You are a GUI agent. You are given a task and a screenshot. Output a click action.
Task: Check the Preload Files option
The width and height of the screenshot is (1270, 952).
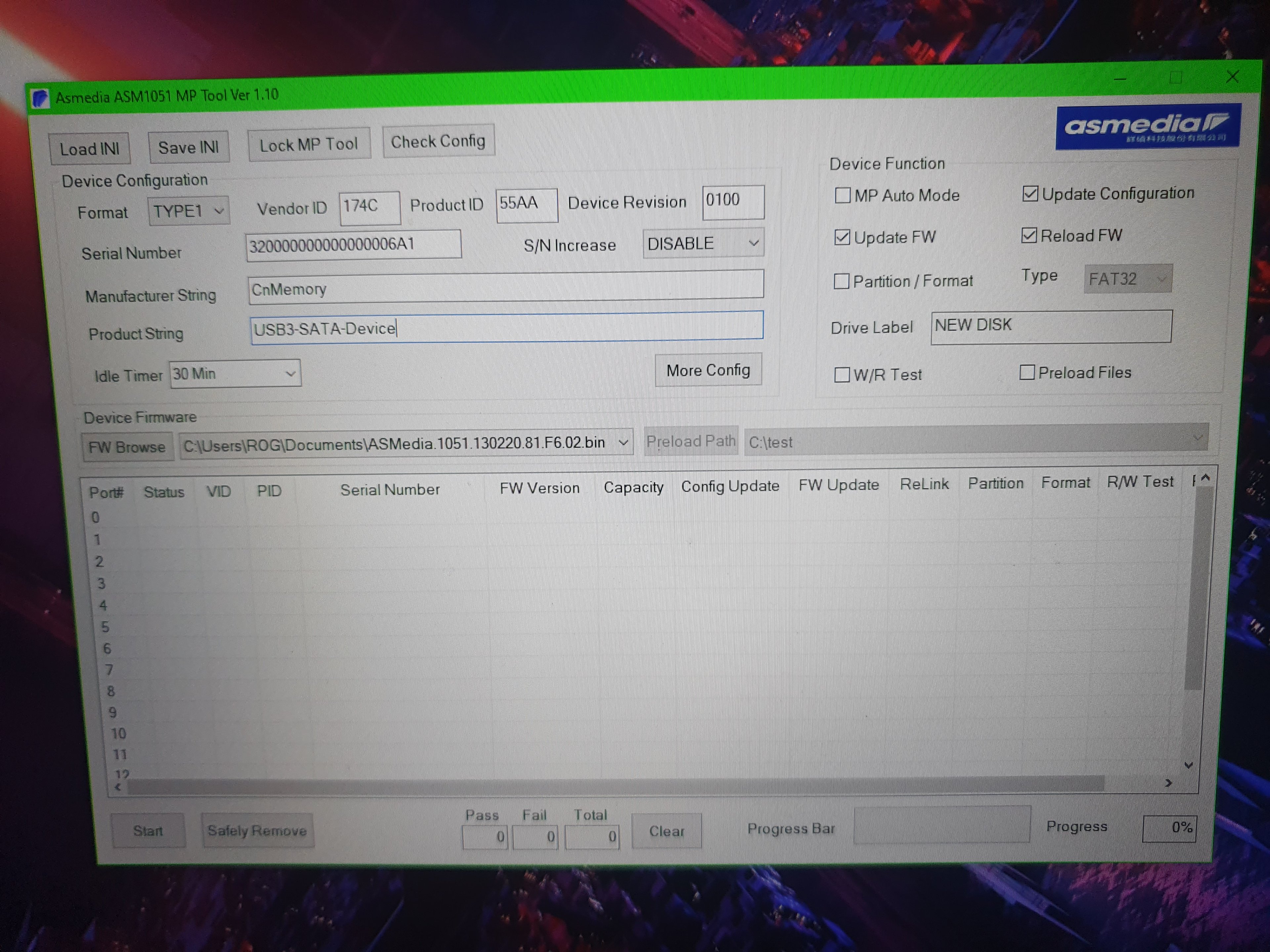point(1027,373)
